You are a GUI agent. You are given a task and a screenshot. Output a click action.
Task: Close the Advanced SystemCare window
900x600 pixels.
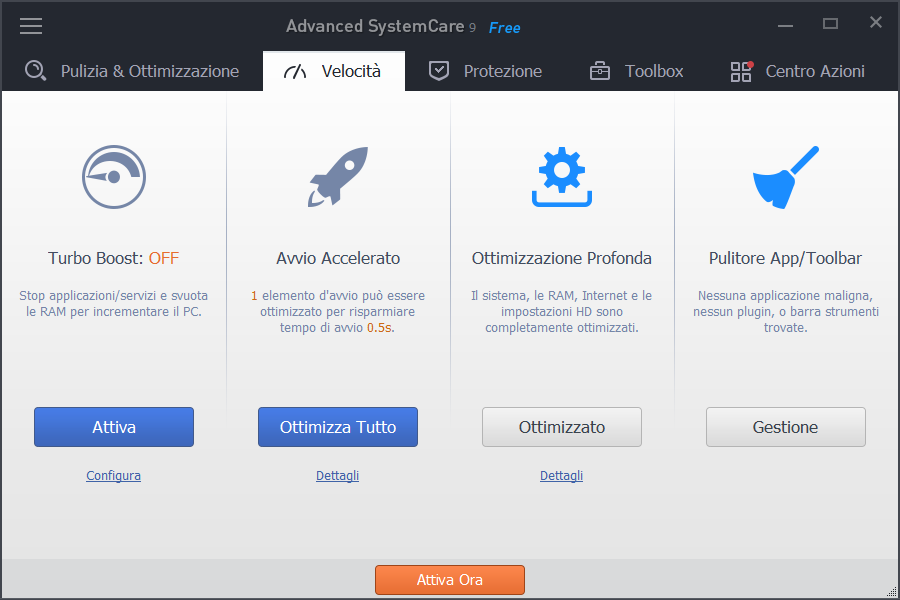tap(875, 22)
